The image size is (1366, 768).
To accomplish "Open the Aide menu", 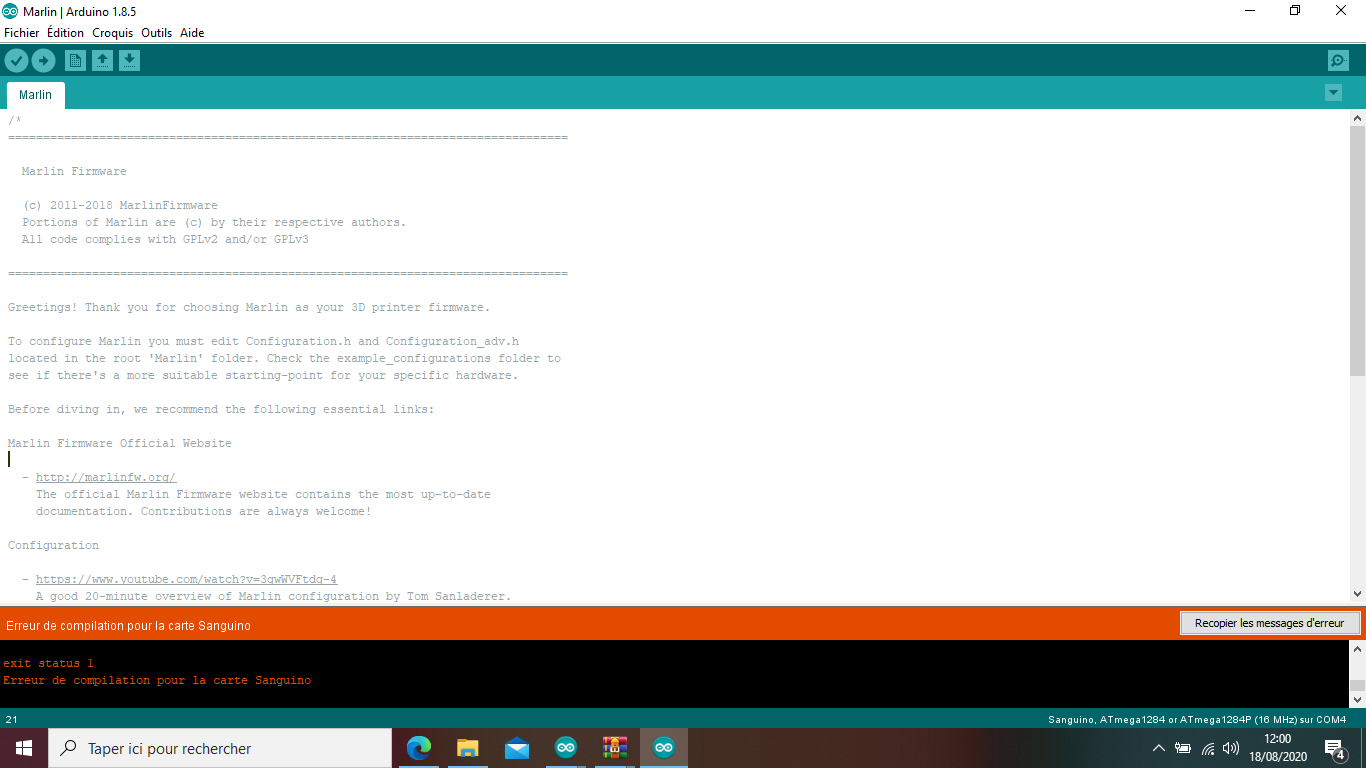I will tap(192, 33).
